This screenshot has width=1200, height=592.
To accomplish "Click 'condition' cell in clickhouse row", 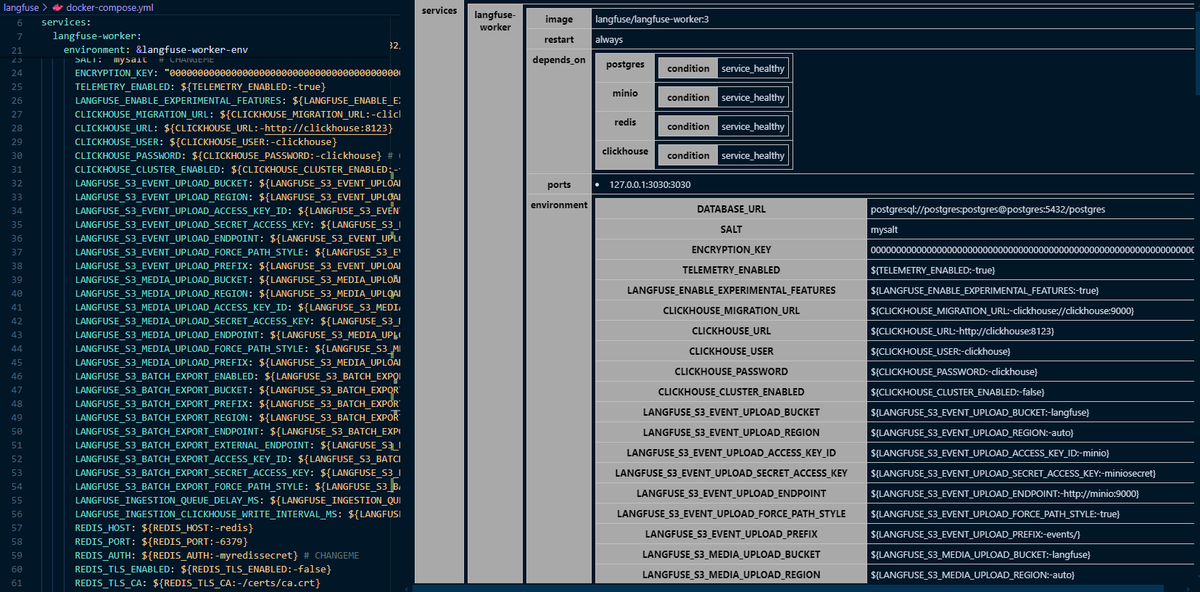I will [x=688, y=156].
